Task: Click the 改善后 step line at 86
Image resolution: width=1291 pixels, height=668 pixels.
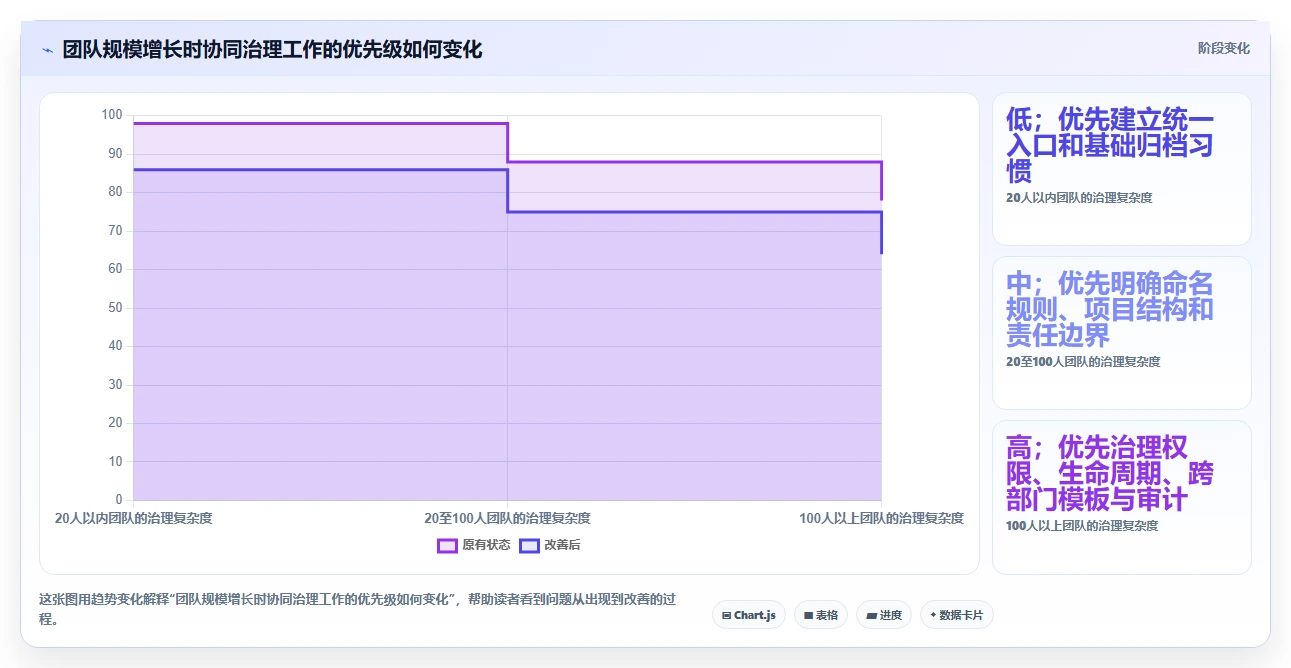Action: [x=320, y=169]
